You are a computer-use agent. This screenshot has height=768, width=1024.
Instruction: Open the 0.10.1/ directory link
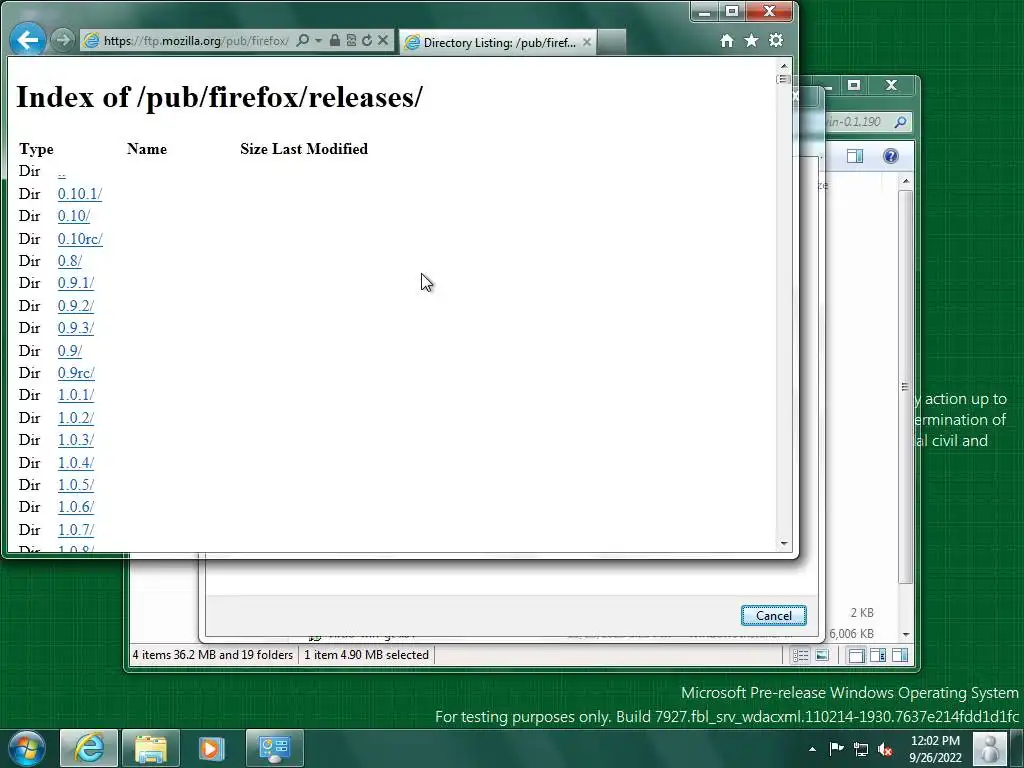[80, 194]
